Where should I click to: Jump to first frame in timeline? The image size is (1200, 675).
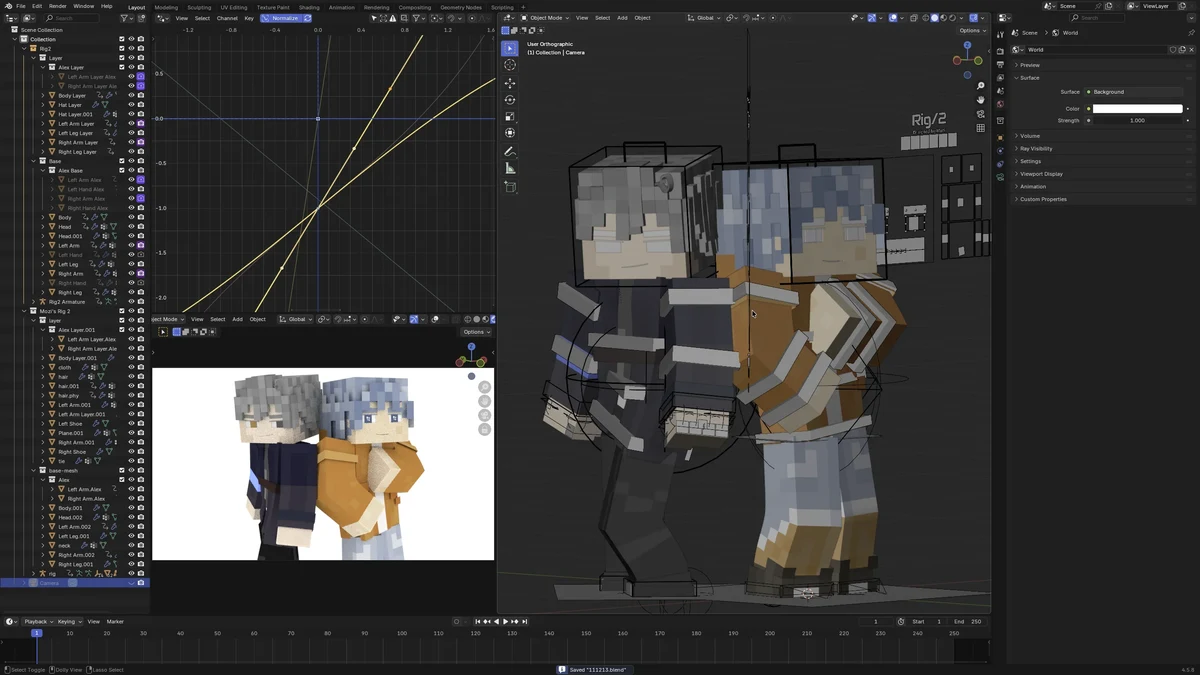coord(478,622)
